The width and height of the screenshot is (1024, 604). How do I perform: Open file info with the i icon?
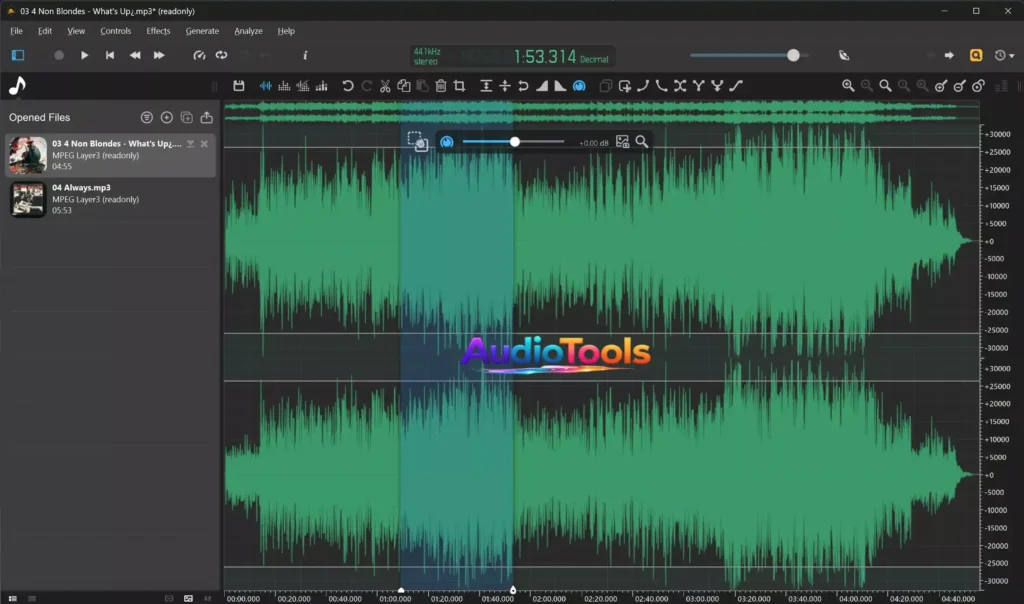(x=305, y=57)
